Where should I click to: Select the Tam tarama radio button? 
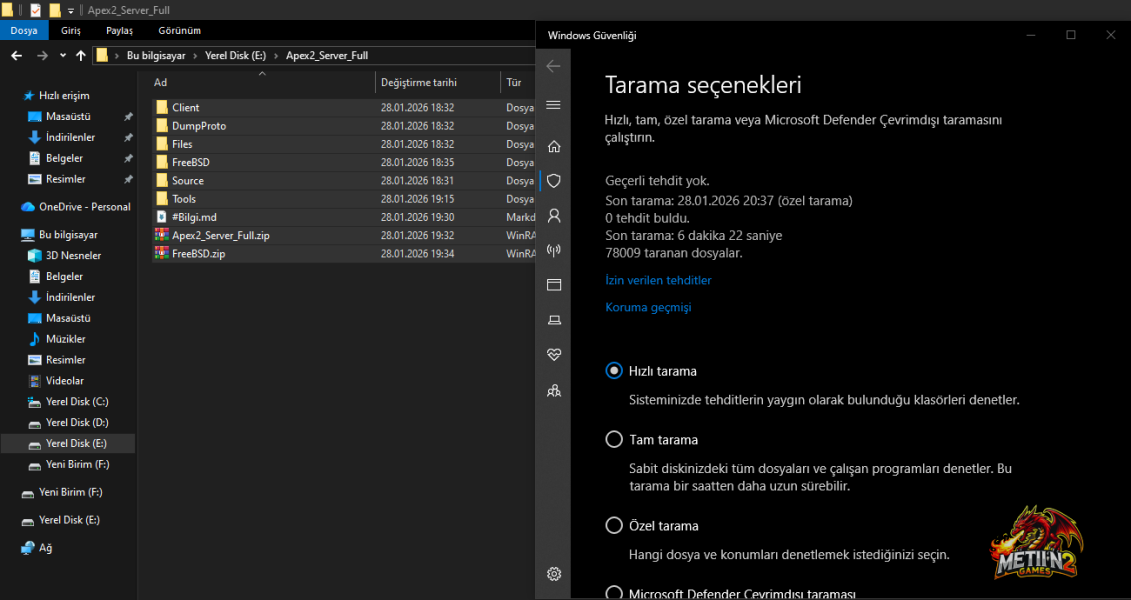(x=614, y=439)
